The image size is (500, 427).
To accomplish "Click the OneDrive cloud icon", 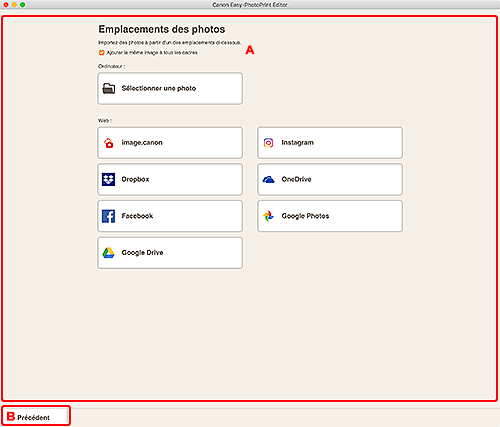I will pyautogui.click(x=268, y=180).
